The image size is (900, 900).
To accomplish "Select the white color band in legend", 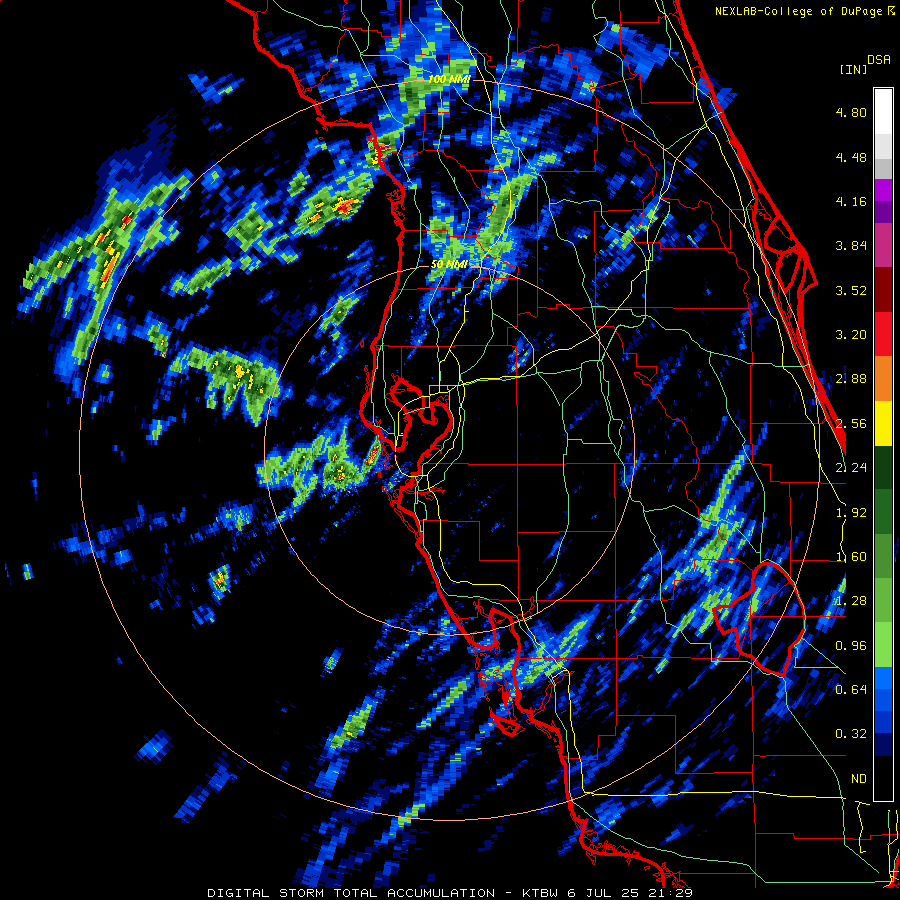I will pos(883,112).
